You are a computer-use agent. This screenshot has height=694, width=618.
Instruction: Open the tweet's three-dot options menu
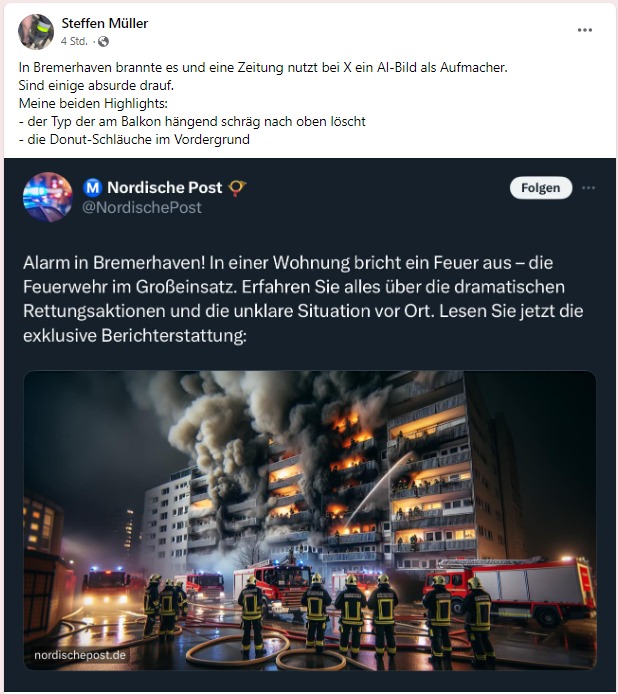pyautogui.click(x=588, y=188)
